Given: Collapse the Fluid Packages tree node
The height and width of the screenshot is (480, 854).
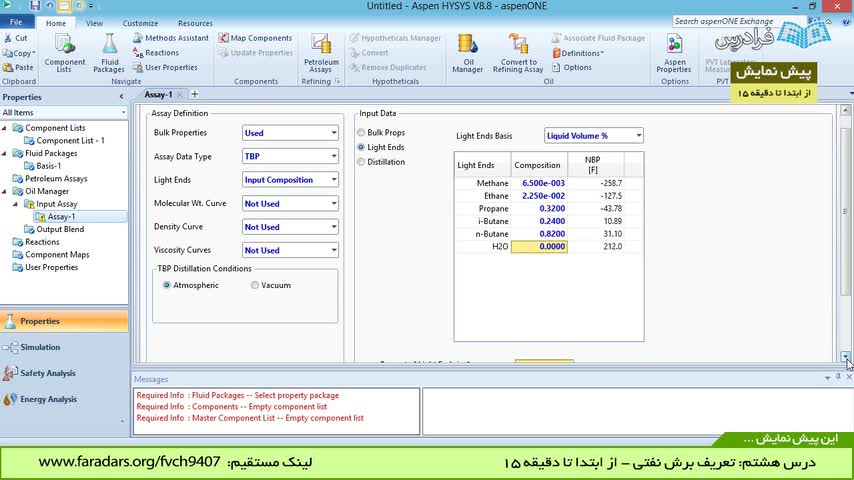Looking at the screenshot, I should pos(4,154).
